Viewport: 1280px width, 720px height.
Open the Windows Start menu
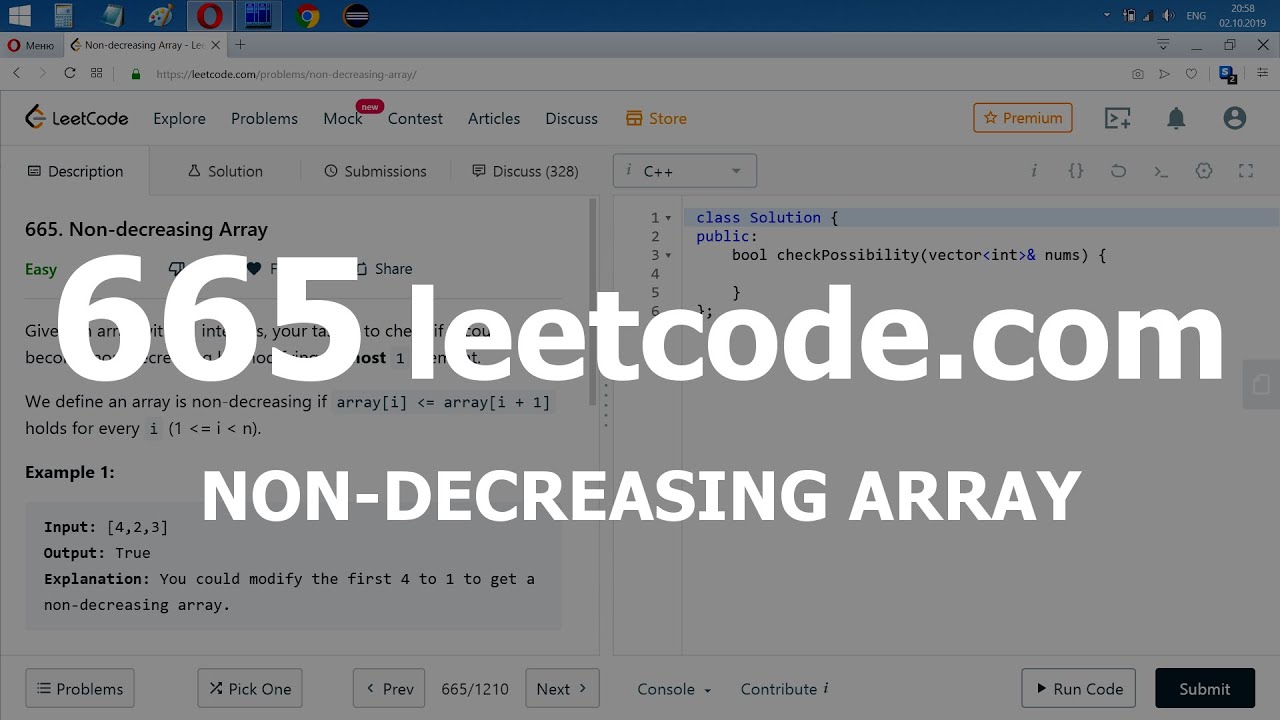click(x=18, y=15)
